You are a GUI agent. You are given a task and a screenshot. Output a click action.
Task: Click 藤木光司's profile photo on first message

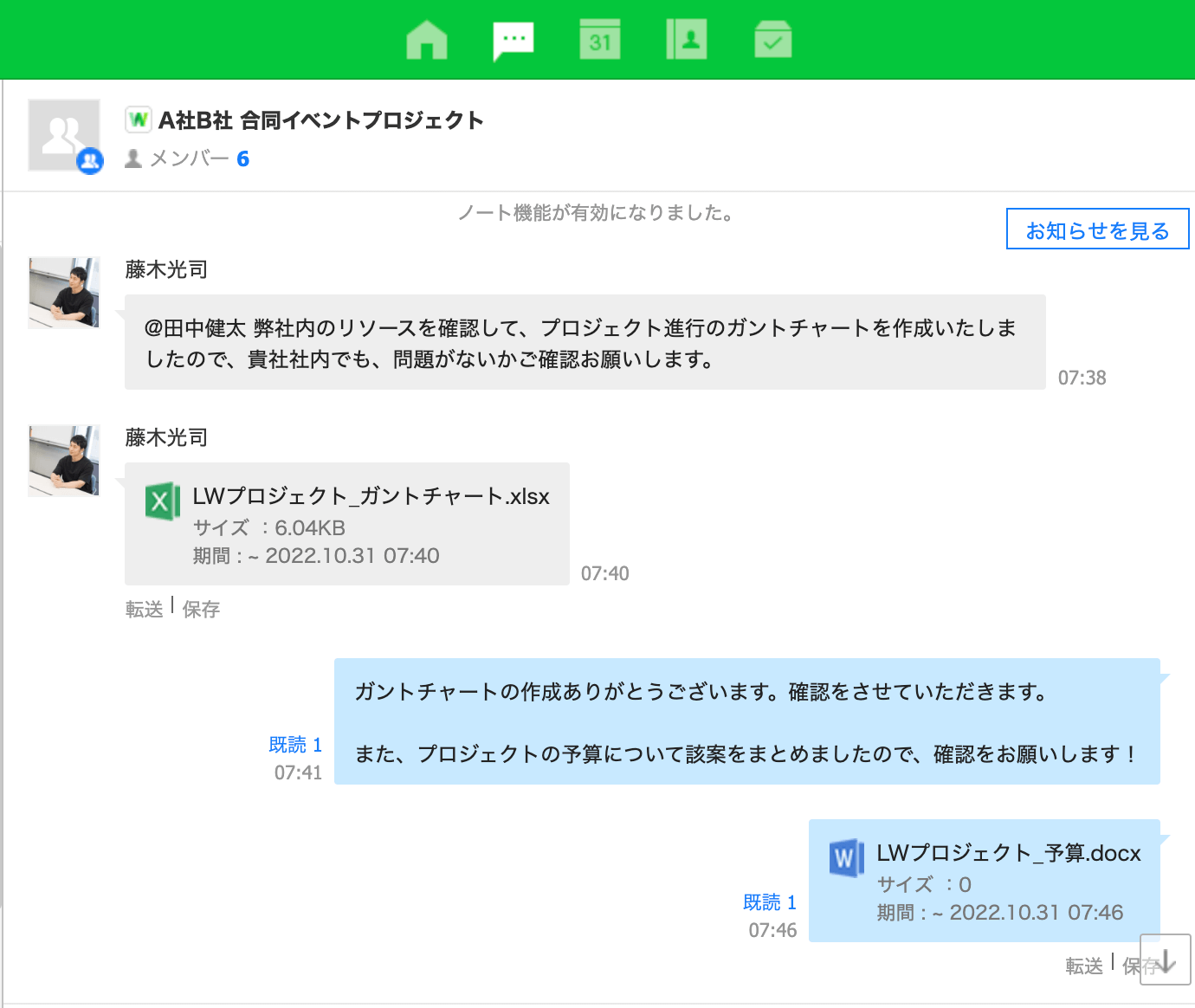click(64, 293)
